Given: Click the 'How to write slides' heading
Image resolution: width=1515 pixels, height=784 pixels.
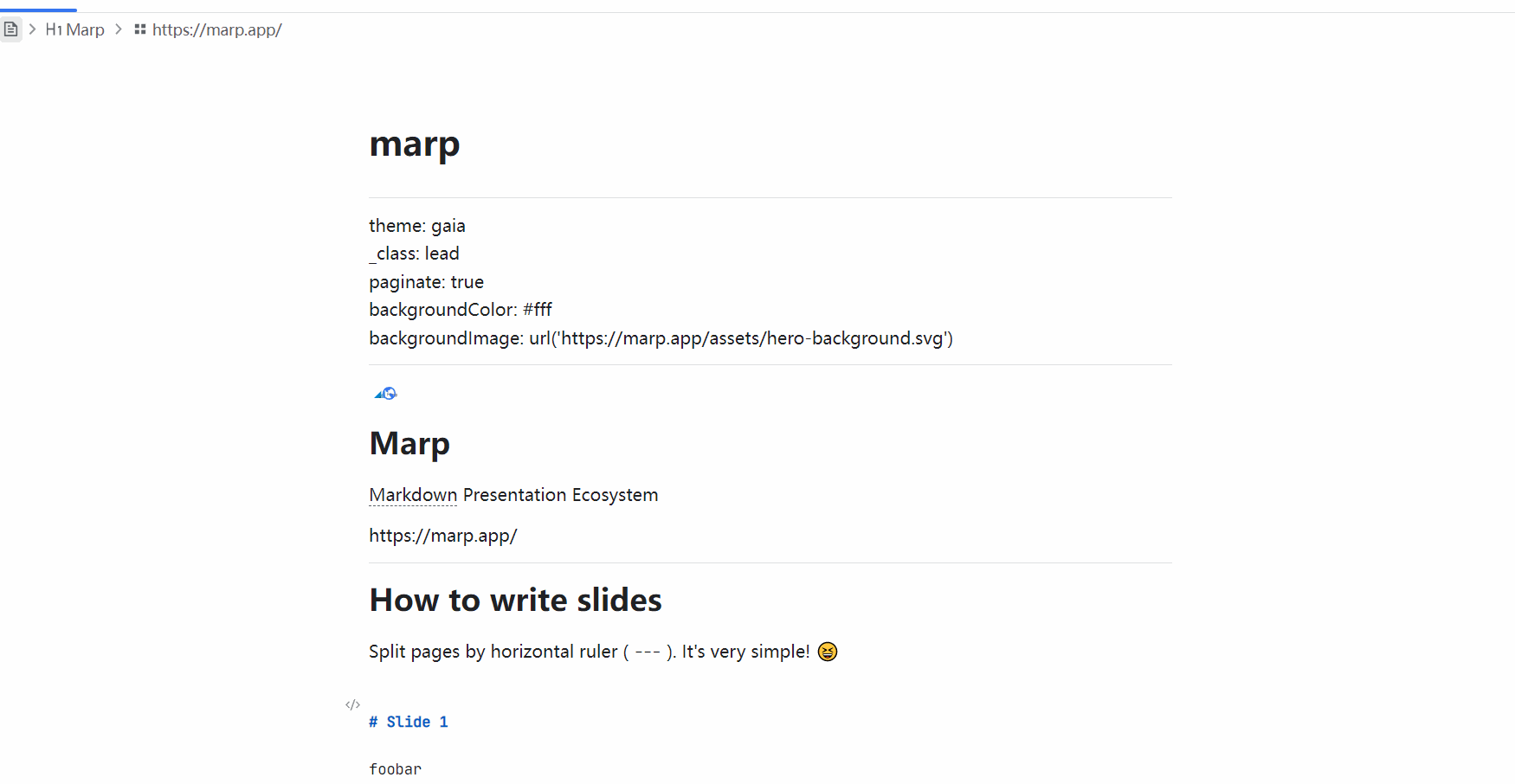Looking at the screenshot, I should point(516,601).
